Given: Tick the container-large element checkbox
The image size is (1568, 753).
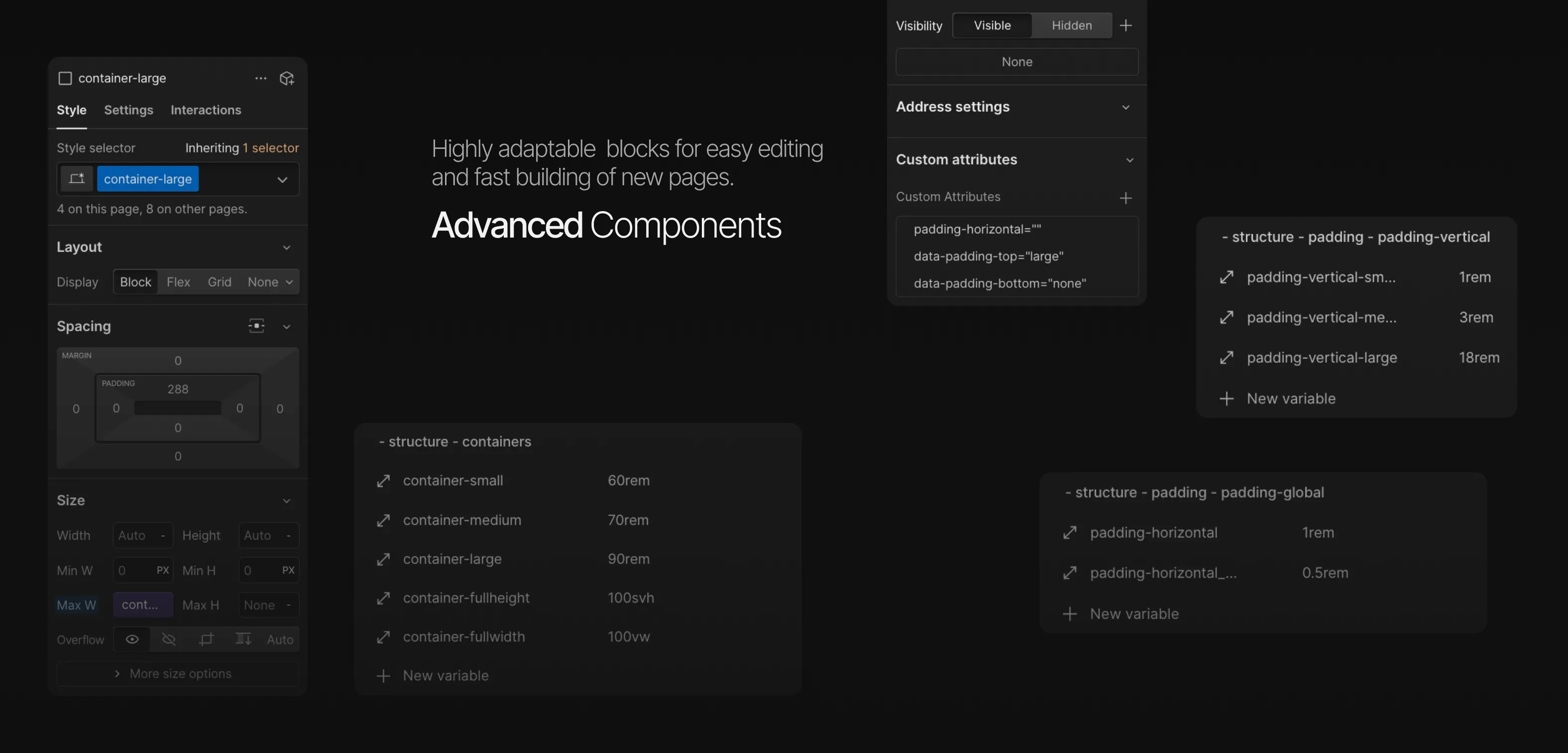Looking at the screenshot, I should (65, 78).
